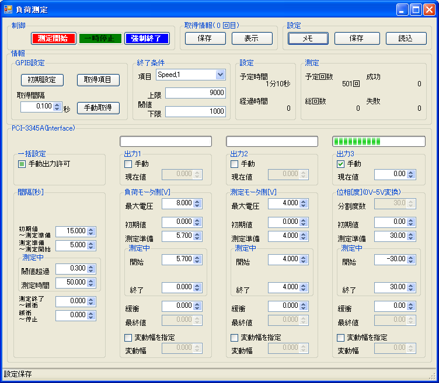Click 測定準備～測定開始 interval spinner showing 5.000

click(76, 245)
